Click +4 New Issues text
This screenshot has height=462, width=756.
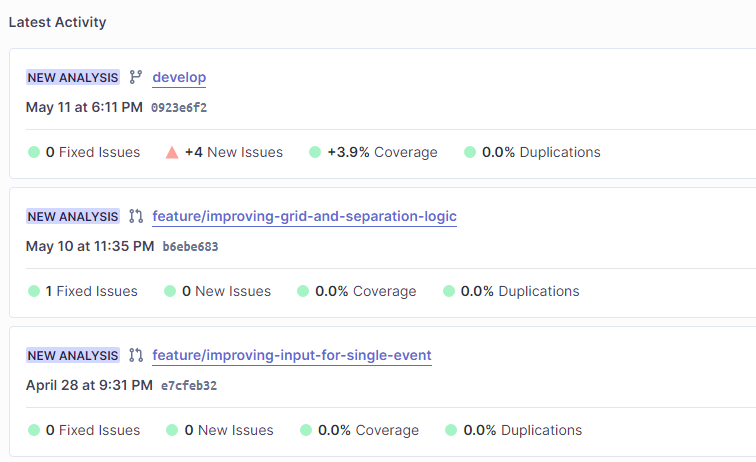point(234,152)
